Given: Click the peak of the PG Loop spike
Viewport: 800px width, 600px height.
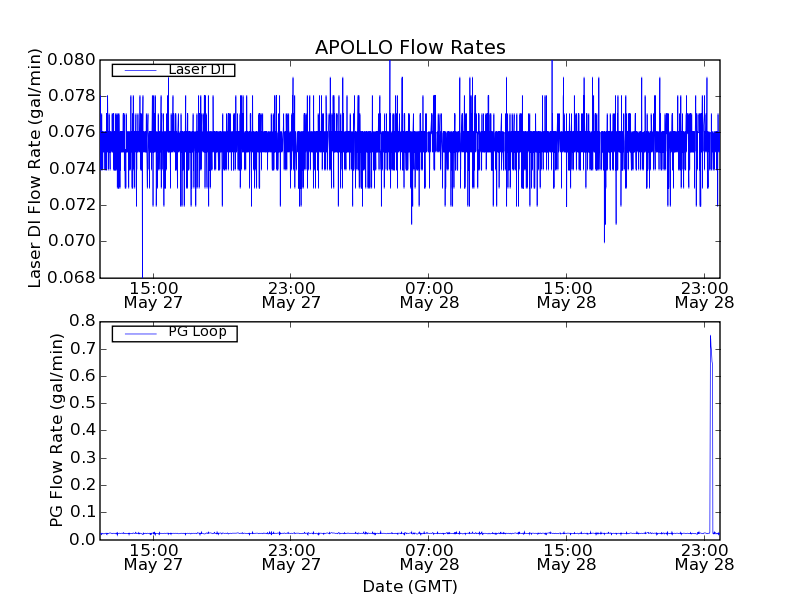Looking at the screenshot, I should click(710, 336).
